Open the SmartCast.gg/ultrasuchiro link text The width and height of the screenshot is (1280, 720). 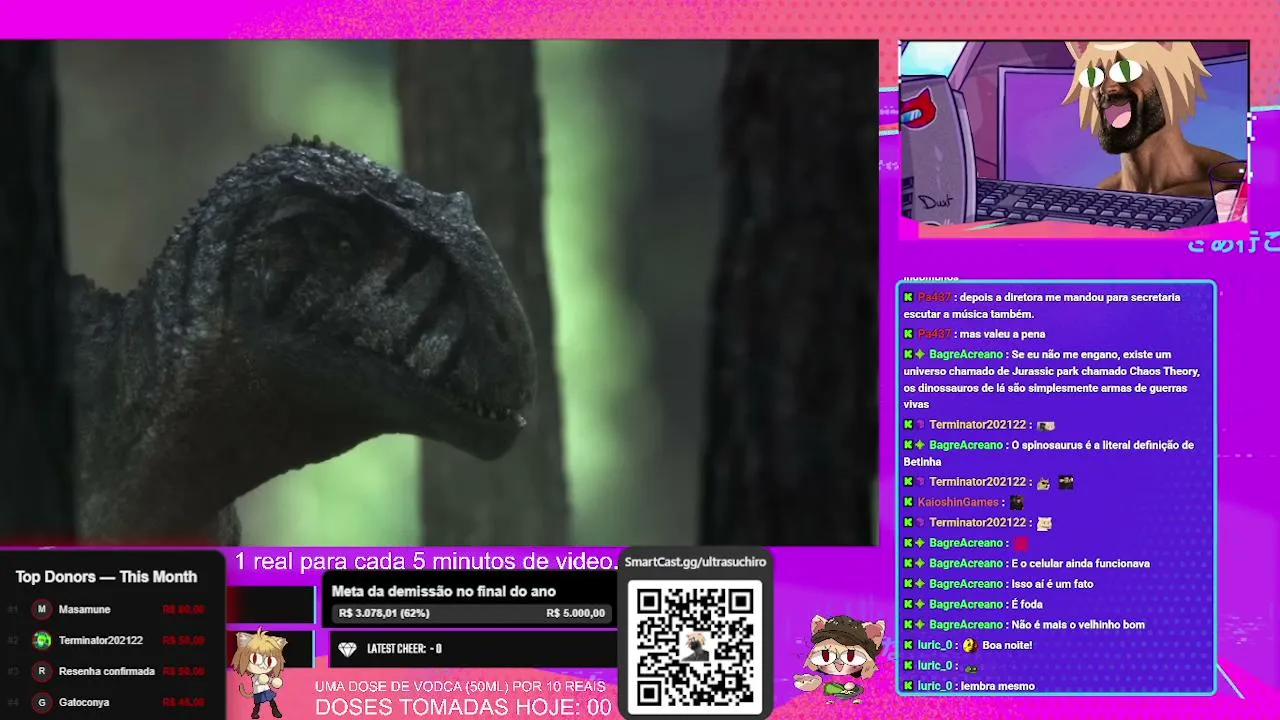[x=695, y=562]
